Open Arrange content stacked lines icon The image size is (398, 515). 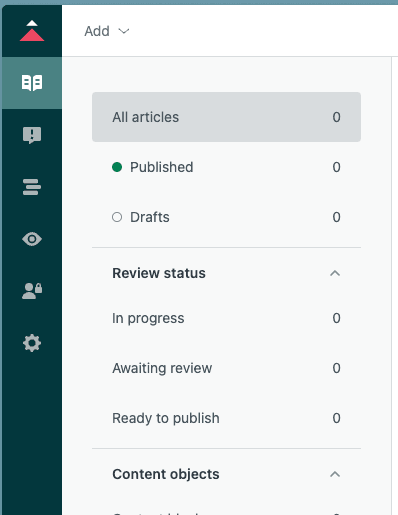(32, 187)
